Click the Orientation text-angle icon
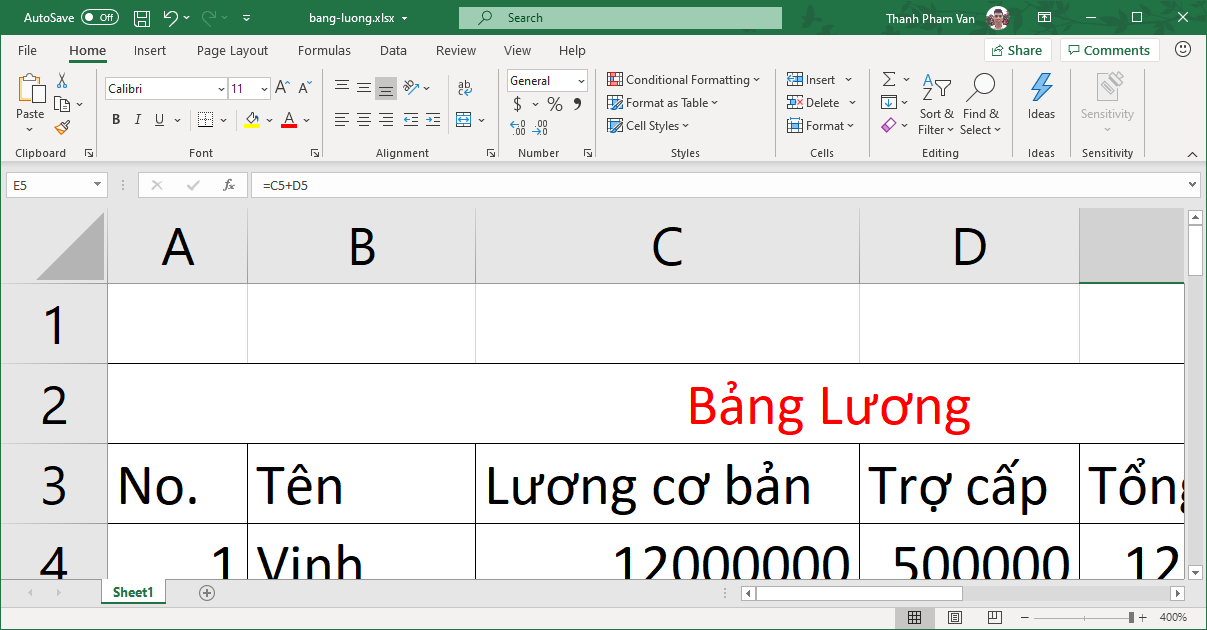Image resolution: width=1207 pixels, height=630 pixels. click(x=410, y=88)
